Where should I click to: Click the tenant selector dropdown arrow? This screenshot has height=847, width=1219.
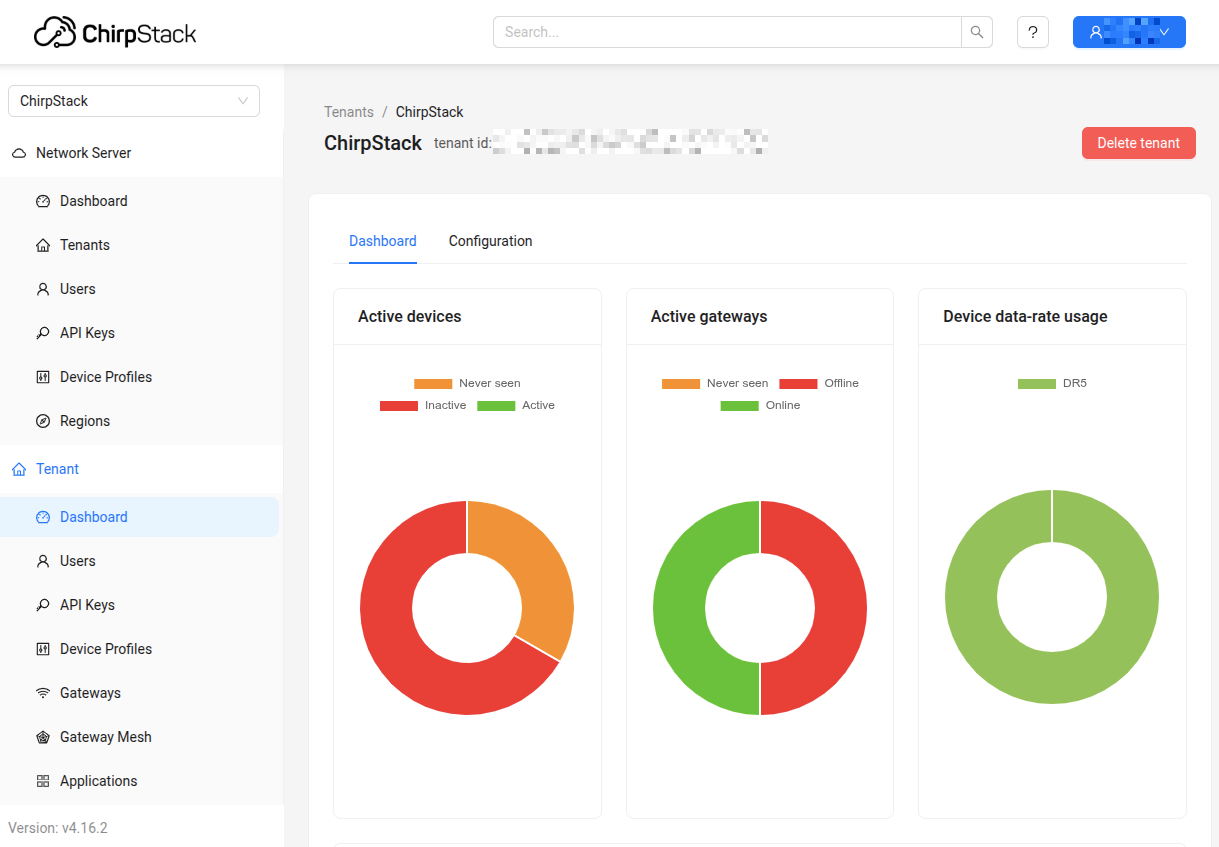click(x=243, y=101)
